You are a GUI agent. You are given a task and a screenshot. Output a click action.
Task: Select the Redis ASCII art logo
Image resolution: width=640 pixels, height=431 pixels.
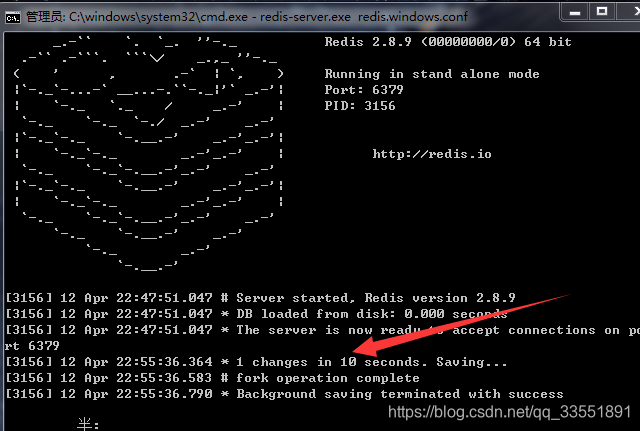tap(149, 153)
